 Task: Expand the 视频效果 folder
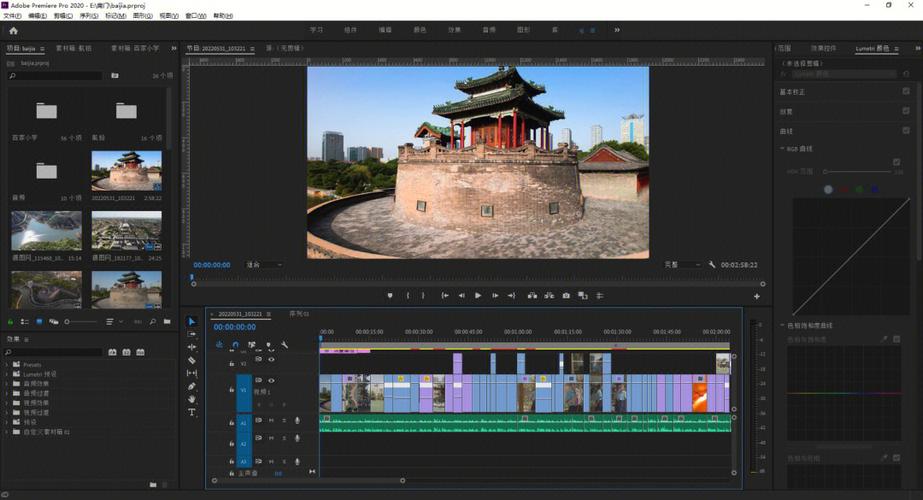6,403
